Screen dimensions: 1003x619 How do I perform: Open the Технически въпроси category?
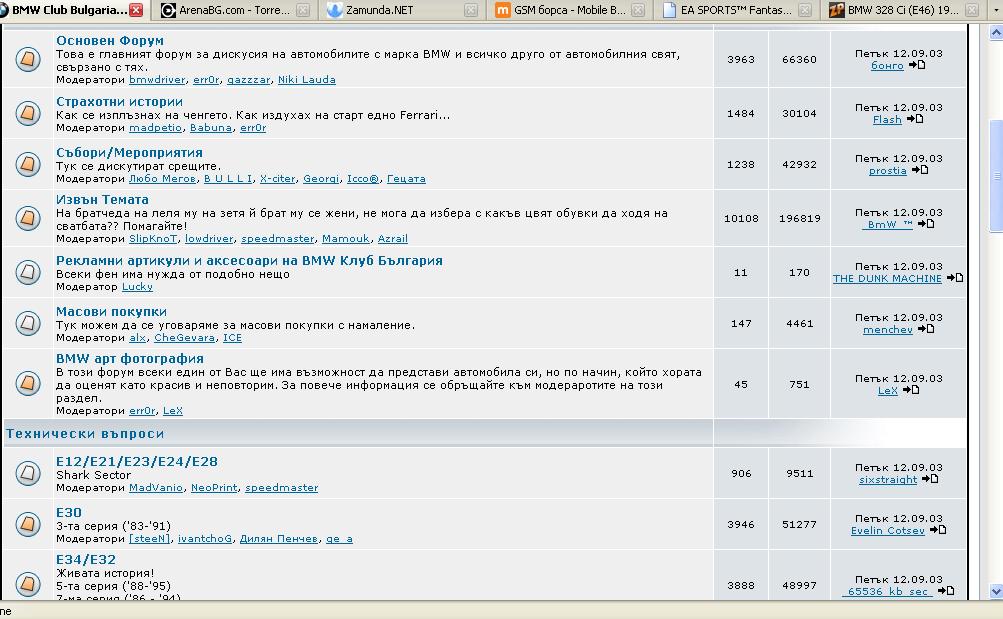point(84,434)
